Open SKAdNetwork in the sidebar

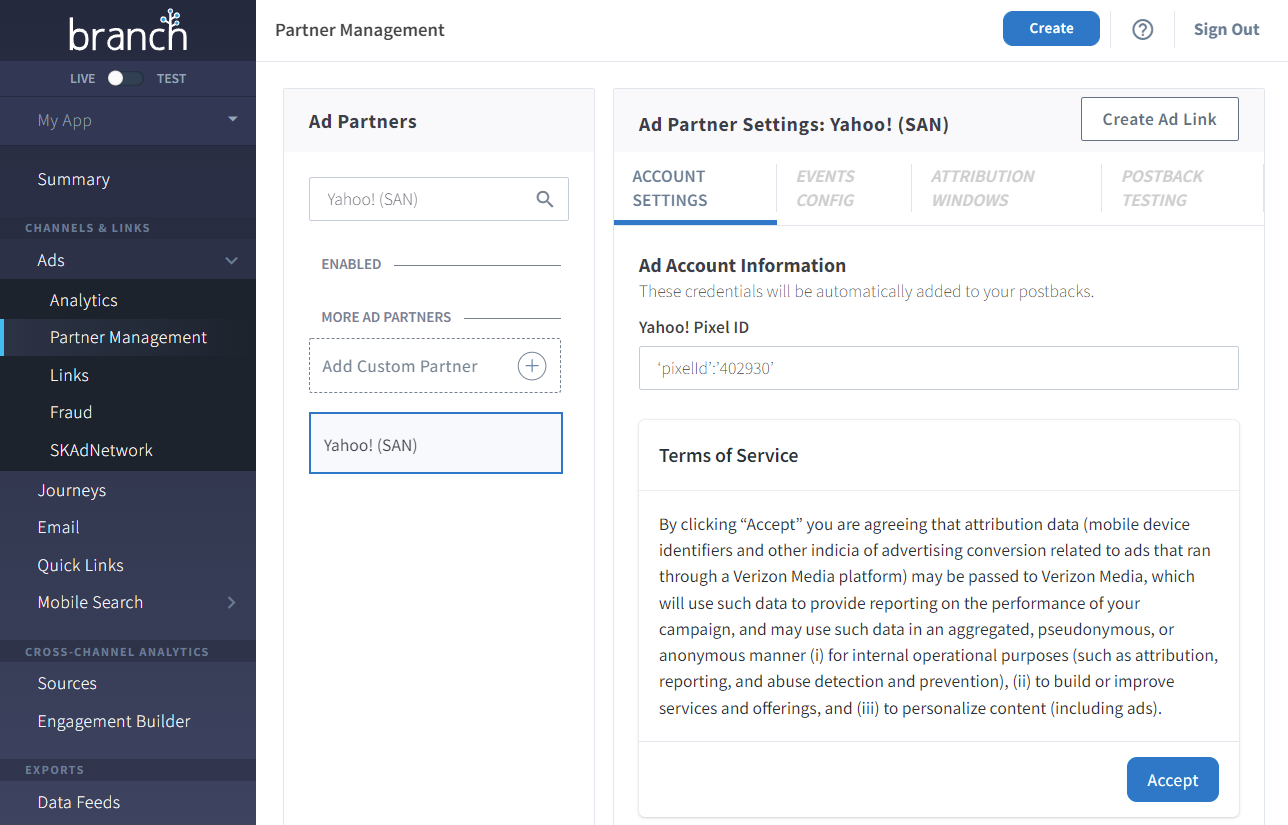pos(101,450)
